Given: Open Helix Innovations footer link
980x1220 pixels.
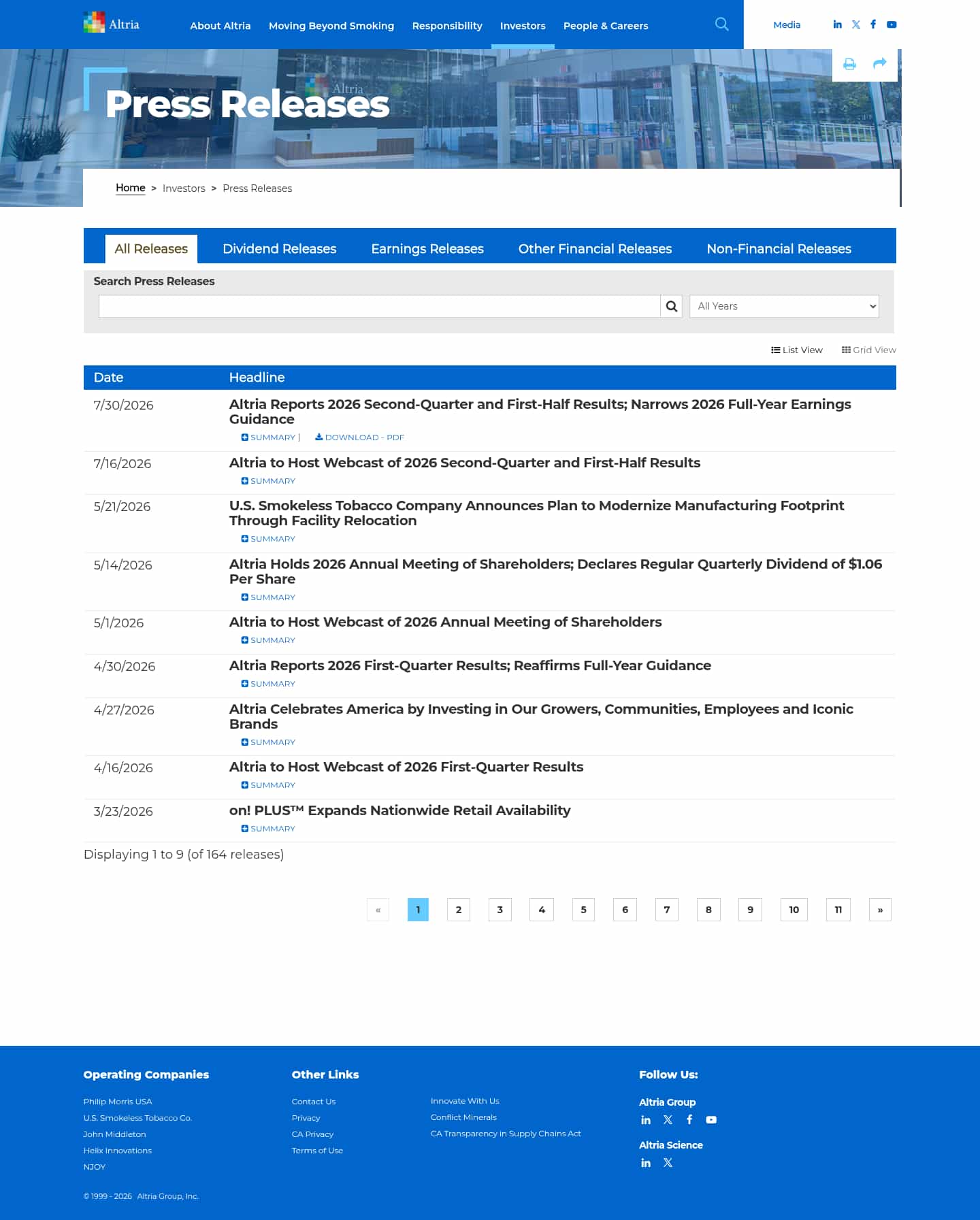Looking at the screenshot, I should (117, 1151).
